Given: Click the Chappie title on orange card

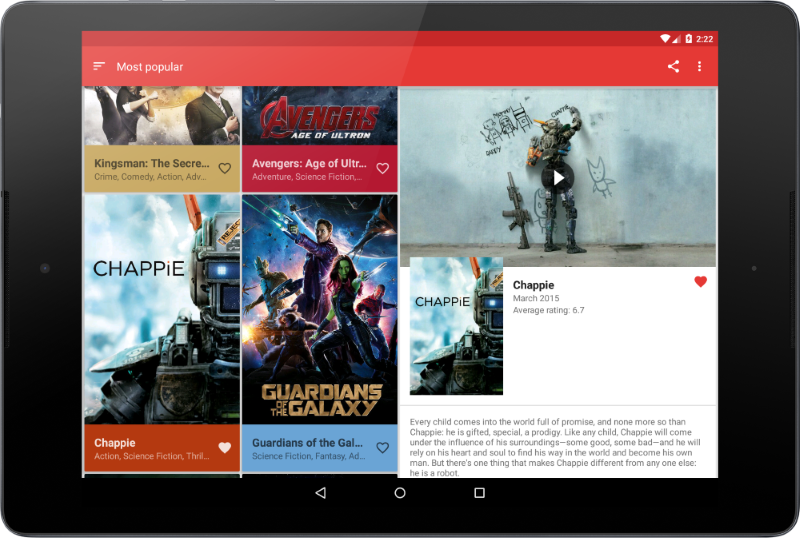Looking at the screenshot, I should click(x=115, y=443).
